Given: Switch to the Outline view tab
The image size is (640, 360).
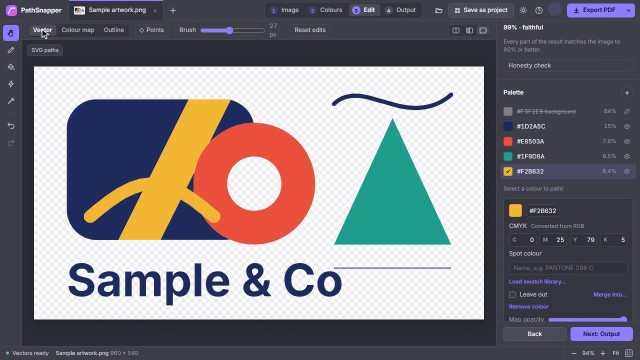Looking at the screenshot, I should tap(114, 30).
